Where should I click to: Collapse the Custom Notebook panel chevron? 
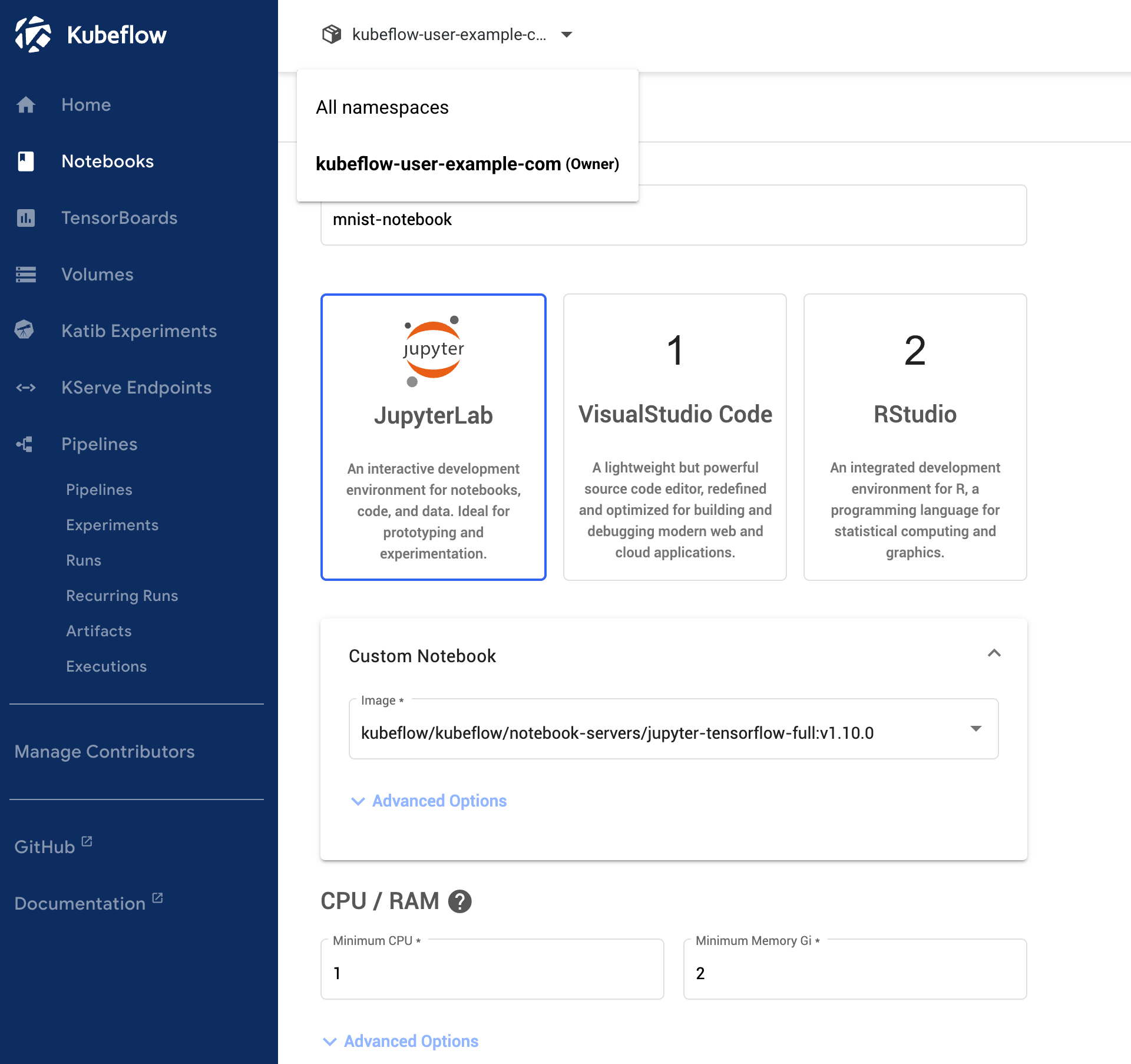tap(994, 653)
